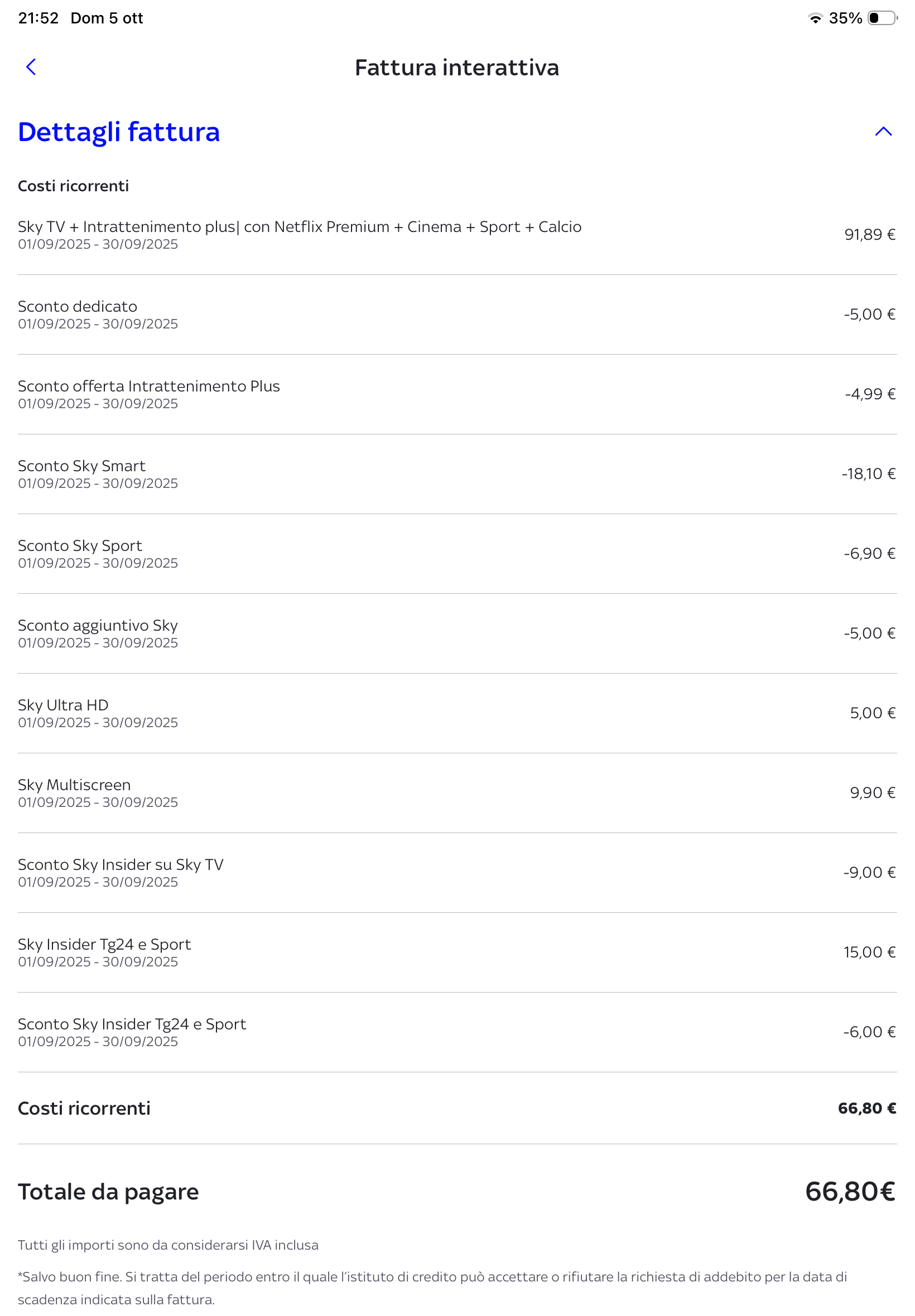Select the Sconto aggiuntivo Sky entry
The image size is (915, 1316).
[x=98, y=632]
